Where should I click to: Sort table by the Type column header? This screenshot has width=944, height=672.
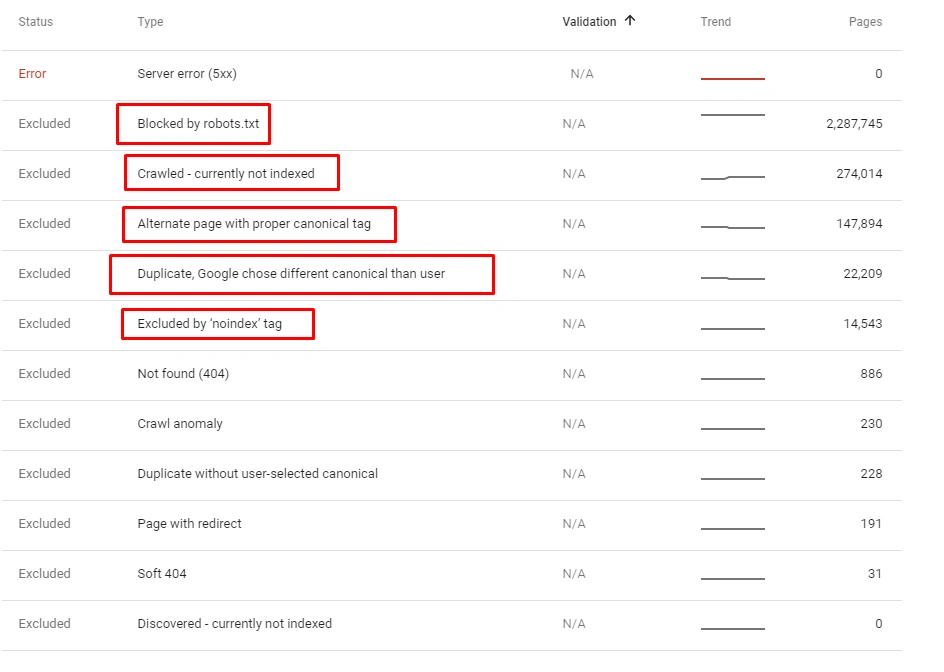point(150,22)
